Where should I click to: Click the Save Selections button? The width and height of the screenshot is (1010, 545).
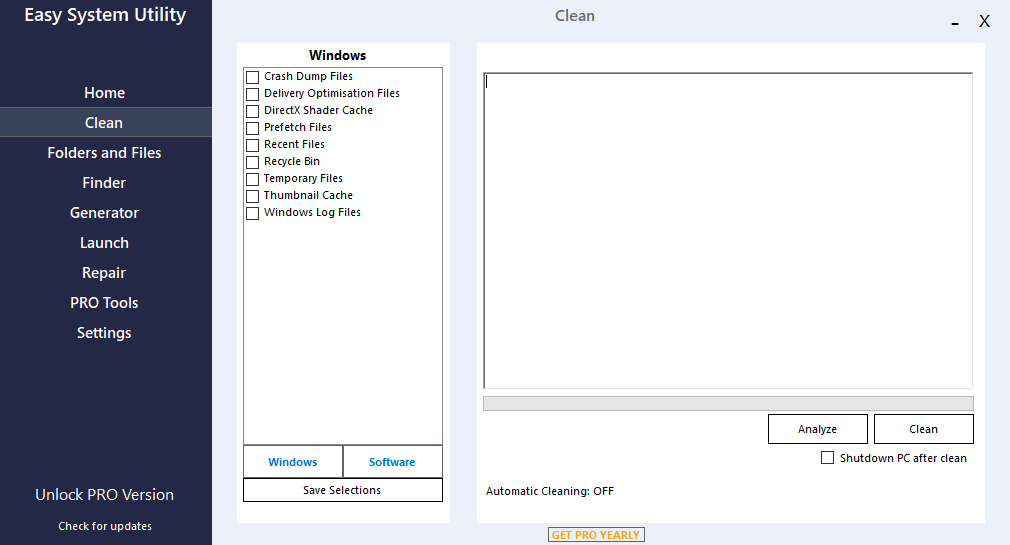coord(343,490)
